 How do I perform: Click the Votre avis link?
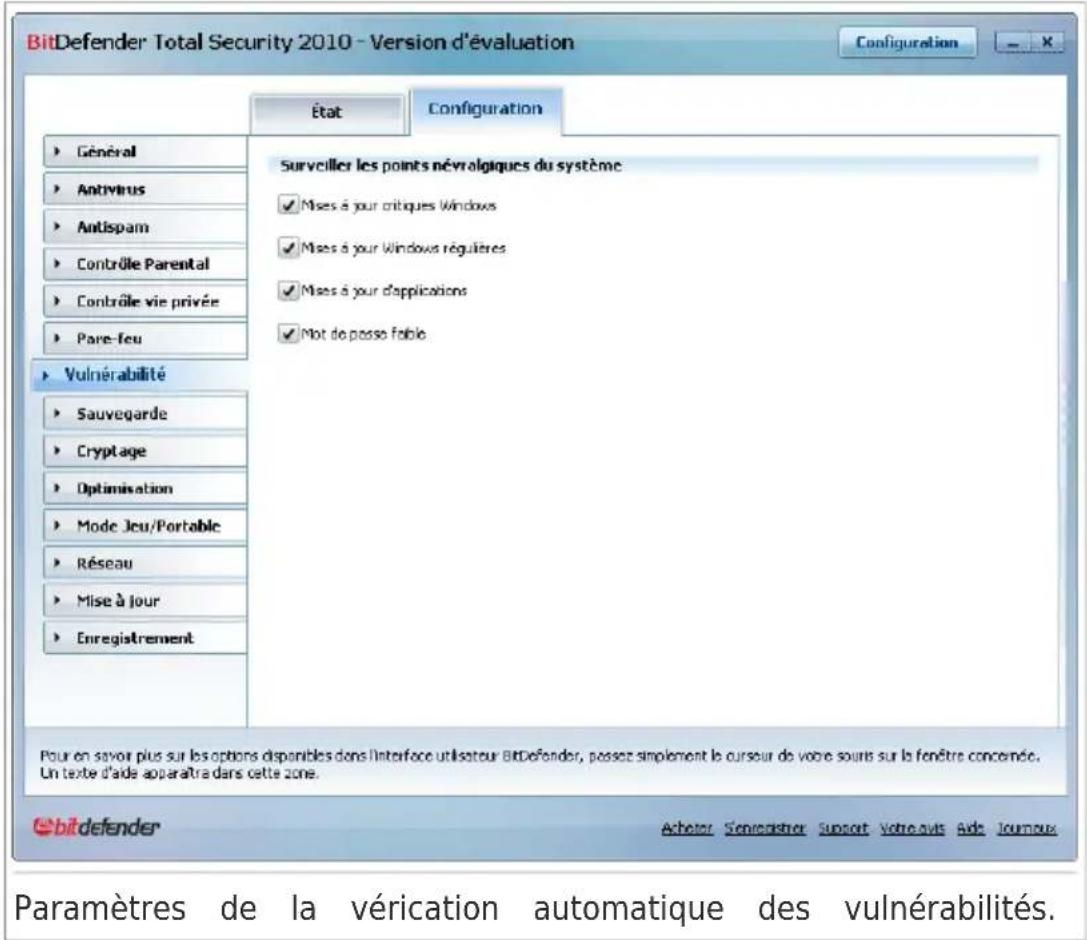(x=912, y=828)
